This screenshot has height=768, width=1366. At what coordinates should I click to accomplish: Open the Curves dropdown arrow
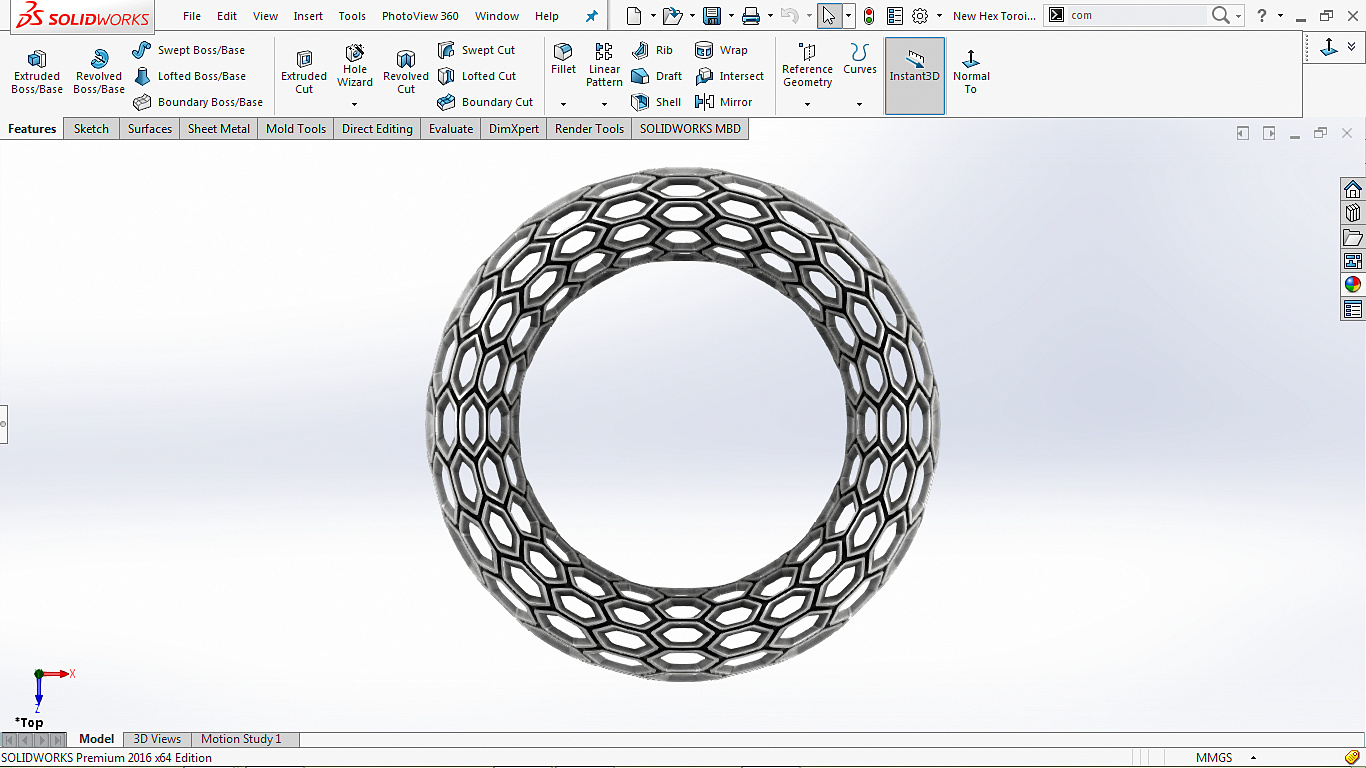point(859,104)
